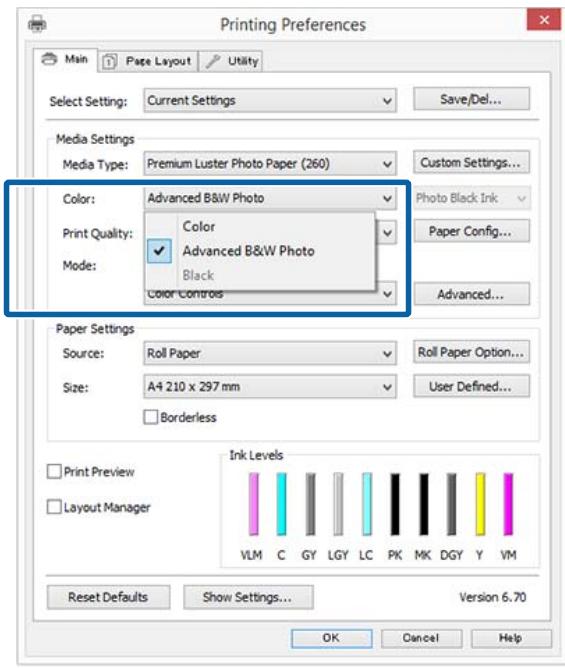Enable the Layout Manager checkbox

(54, 507)
